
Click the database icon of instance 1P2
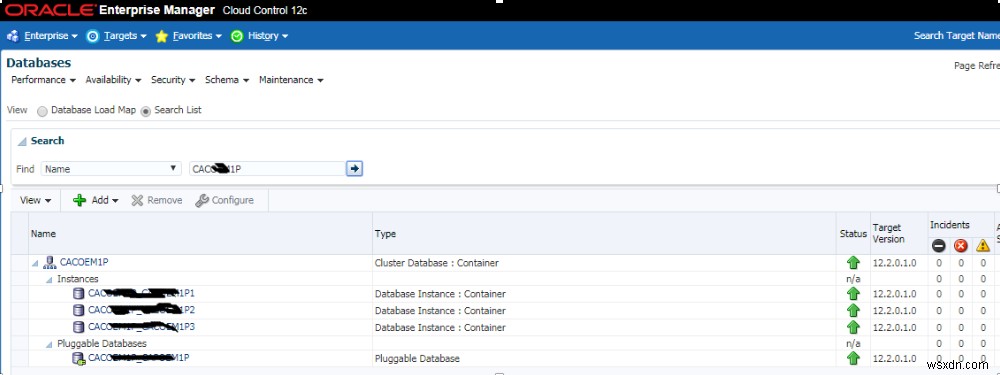(78, 310)
